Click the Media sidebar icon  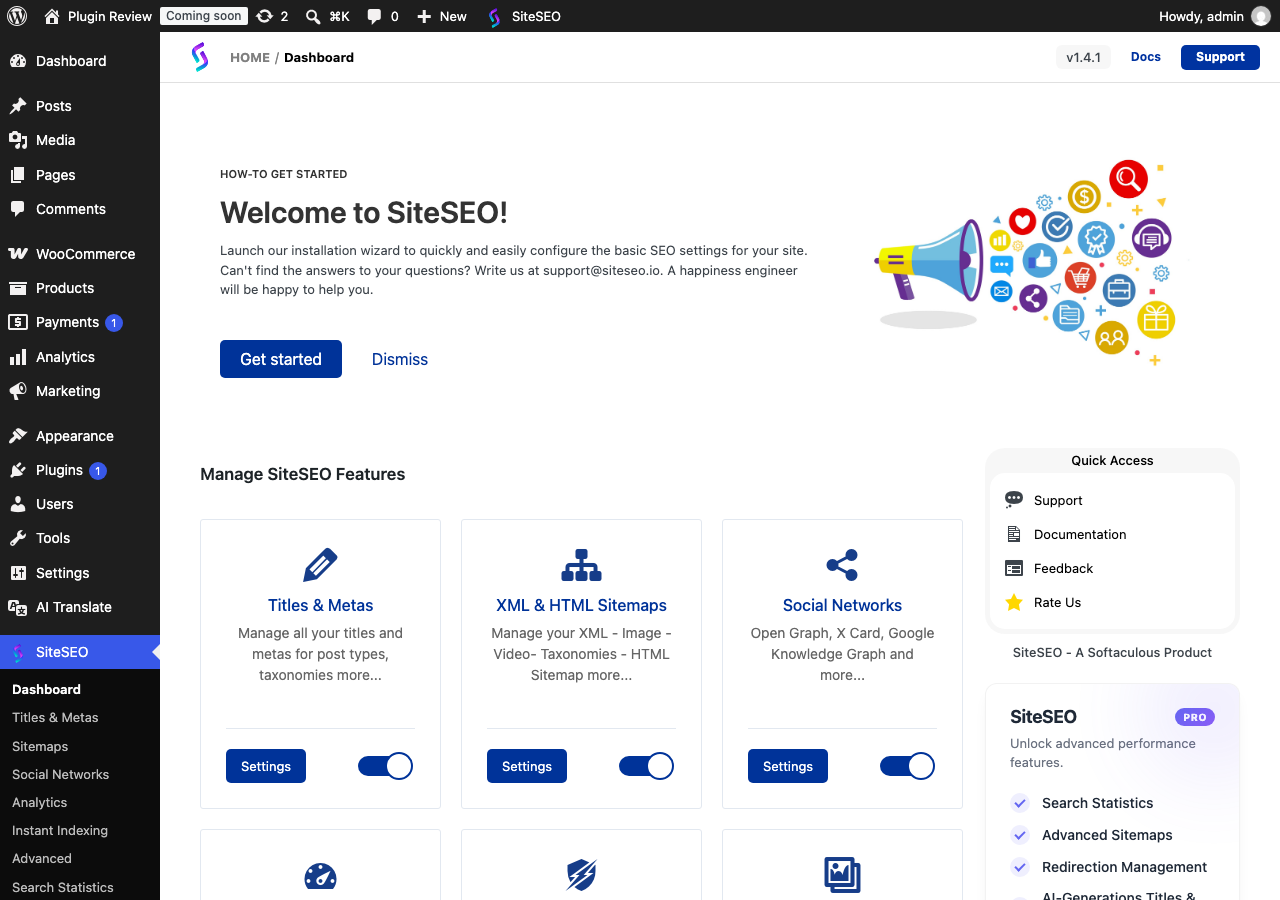tap(18, 140)
